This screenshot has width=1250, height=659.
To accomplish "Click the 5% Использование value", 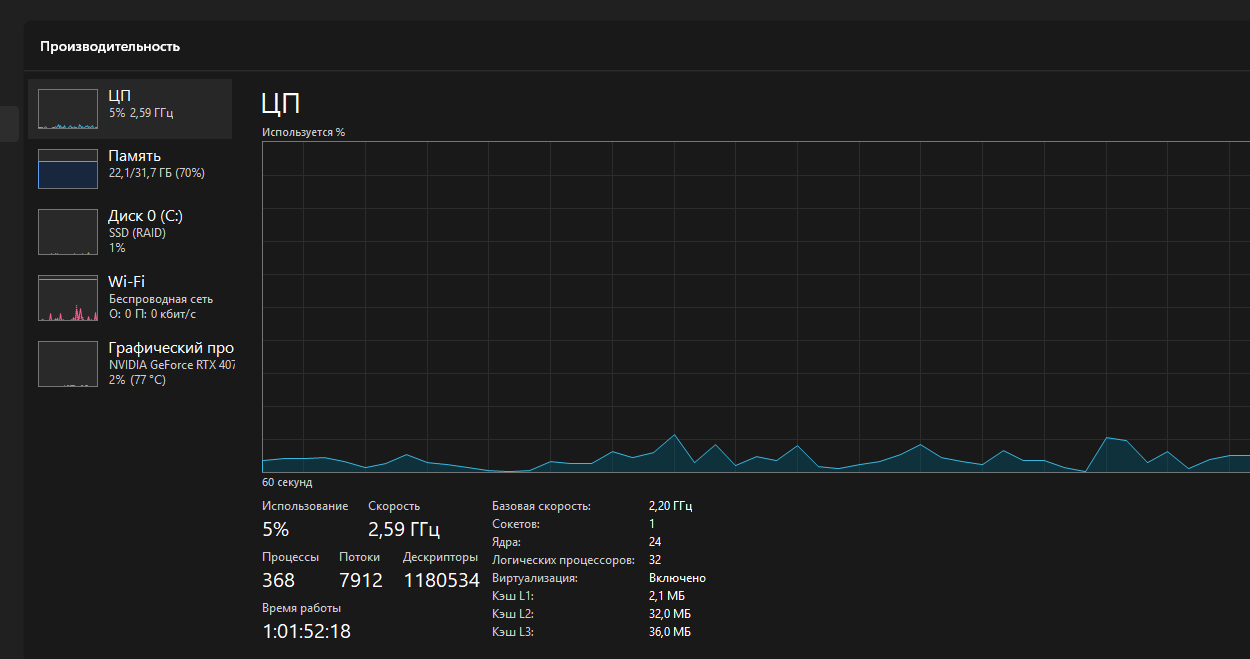I will 276,529.
